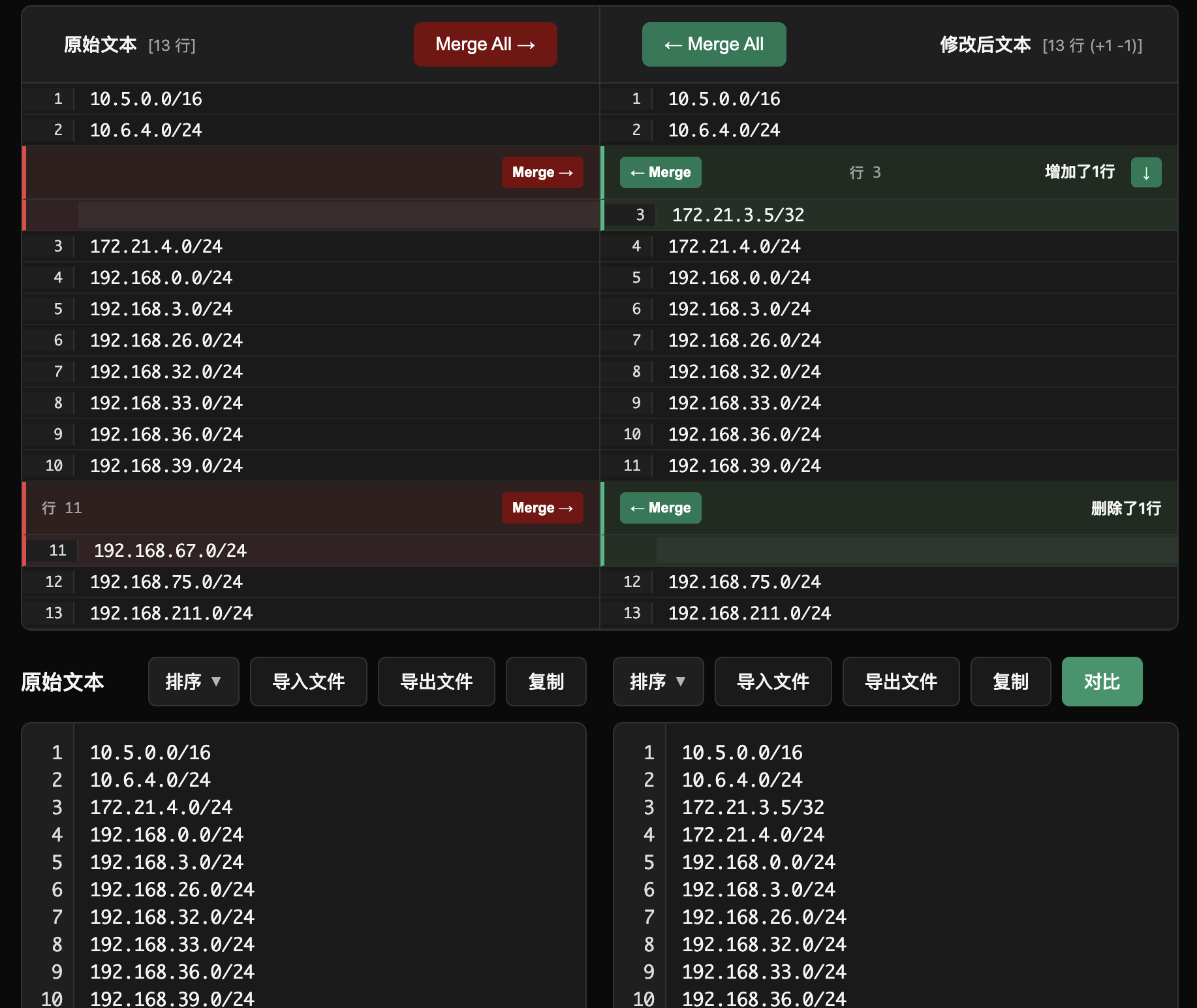
Task: Copy modified text with right 复制 button
Action: click(1011, 682)
